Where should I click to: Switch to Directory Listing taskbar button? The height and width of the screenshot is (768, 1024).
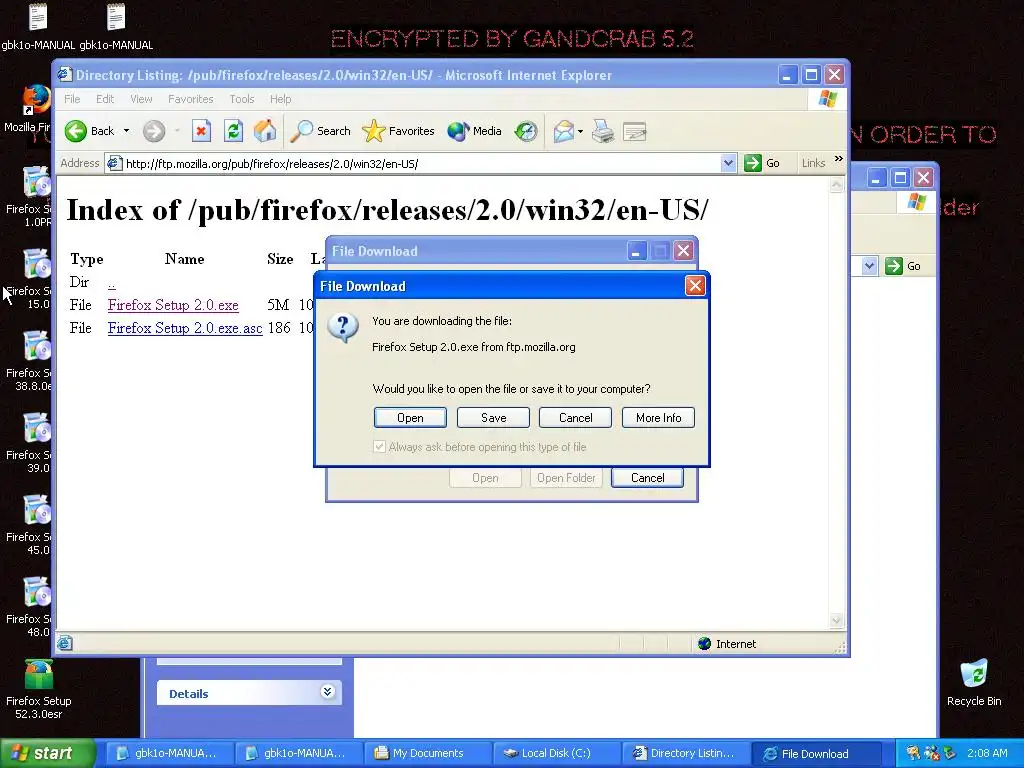pyautogui.click(x=684, y=753)
